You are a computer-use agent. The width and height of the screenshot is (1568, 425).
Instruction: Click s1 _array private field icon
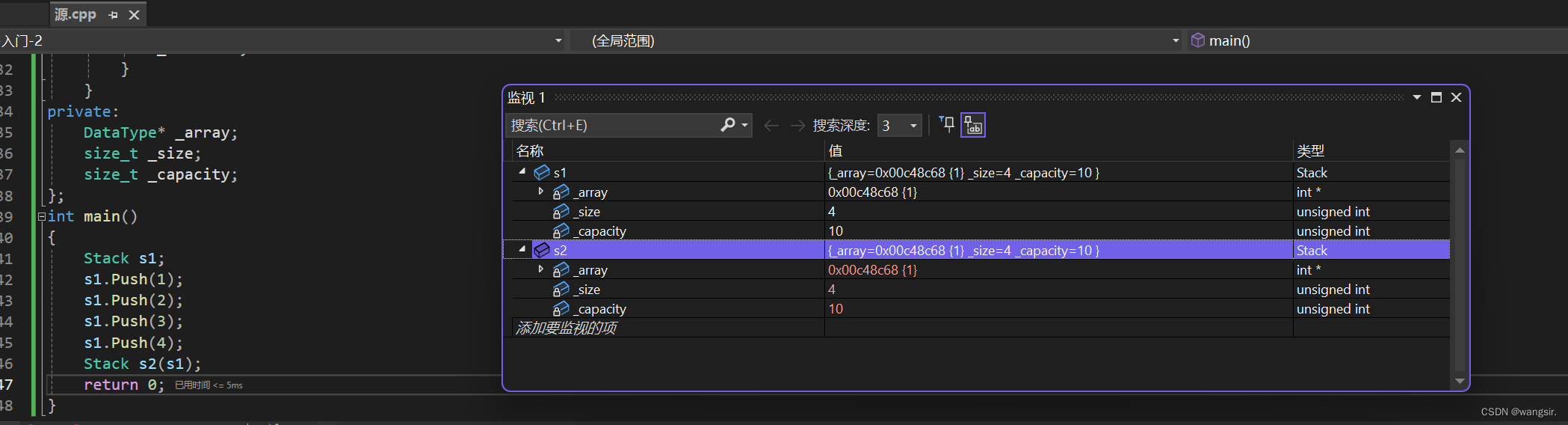coord(561,192)
